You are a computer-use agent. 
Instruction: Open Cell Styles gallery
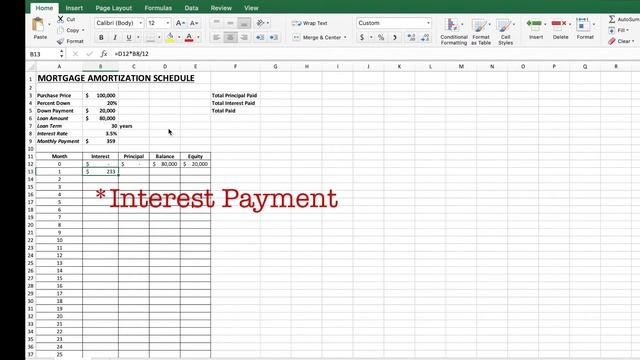tap(505, 31)
